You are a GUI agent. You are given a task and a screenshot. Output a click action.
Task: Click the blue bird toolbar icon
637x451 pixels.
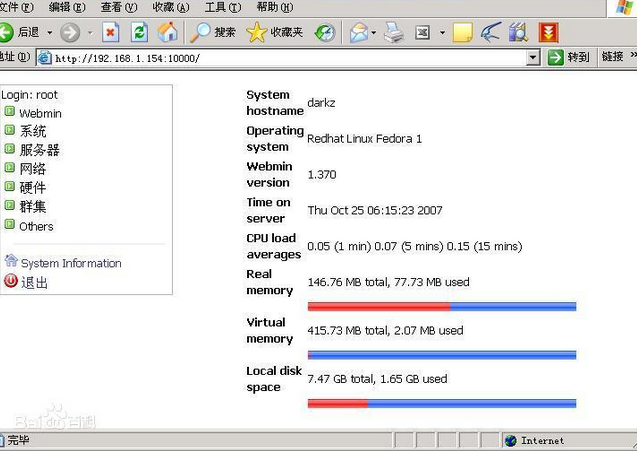[x=491, y=33]
